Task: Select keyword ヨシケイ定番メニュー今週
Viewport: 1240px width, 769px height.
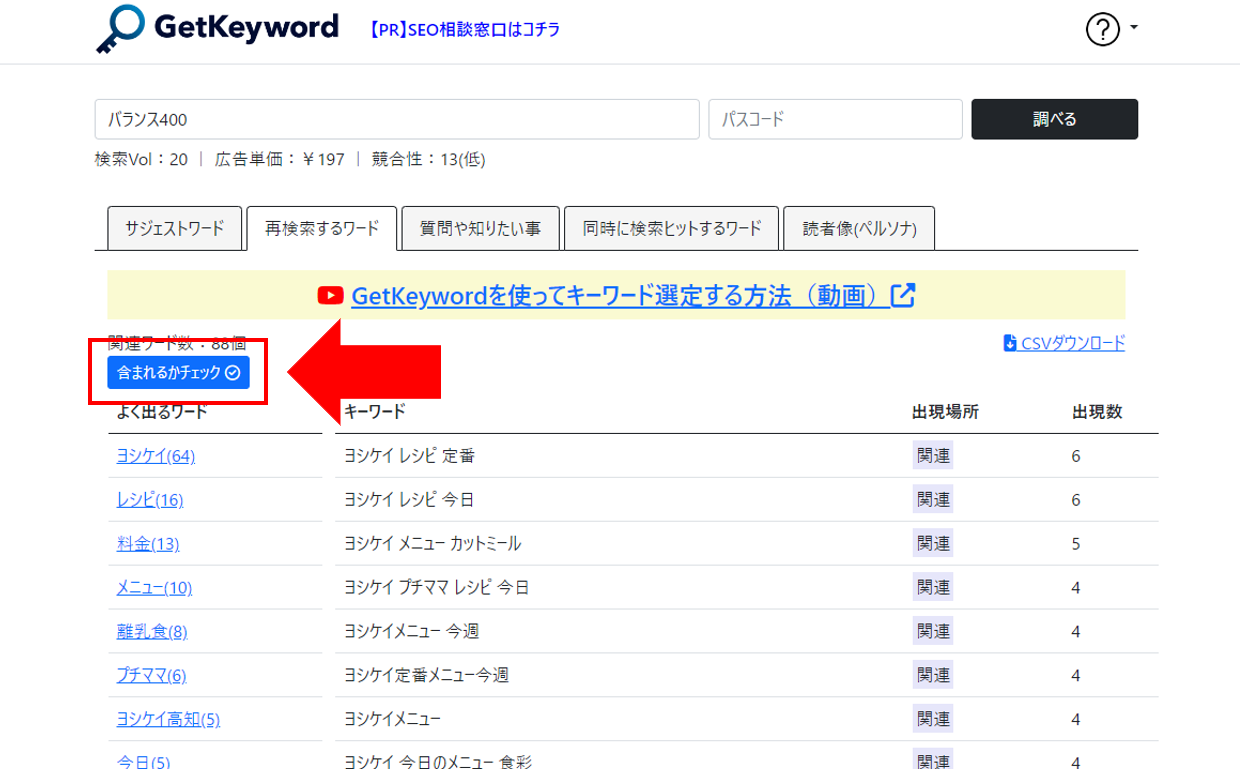Action: point(426,676)
